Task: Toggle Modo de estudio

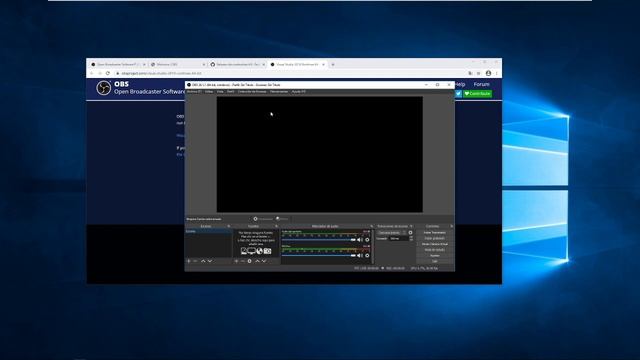Action: [435, 250]
